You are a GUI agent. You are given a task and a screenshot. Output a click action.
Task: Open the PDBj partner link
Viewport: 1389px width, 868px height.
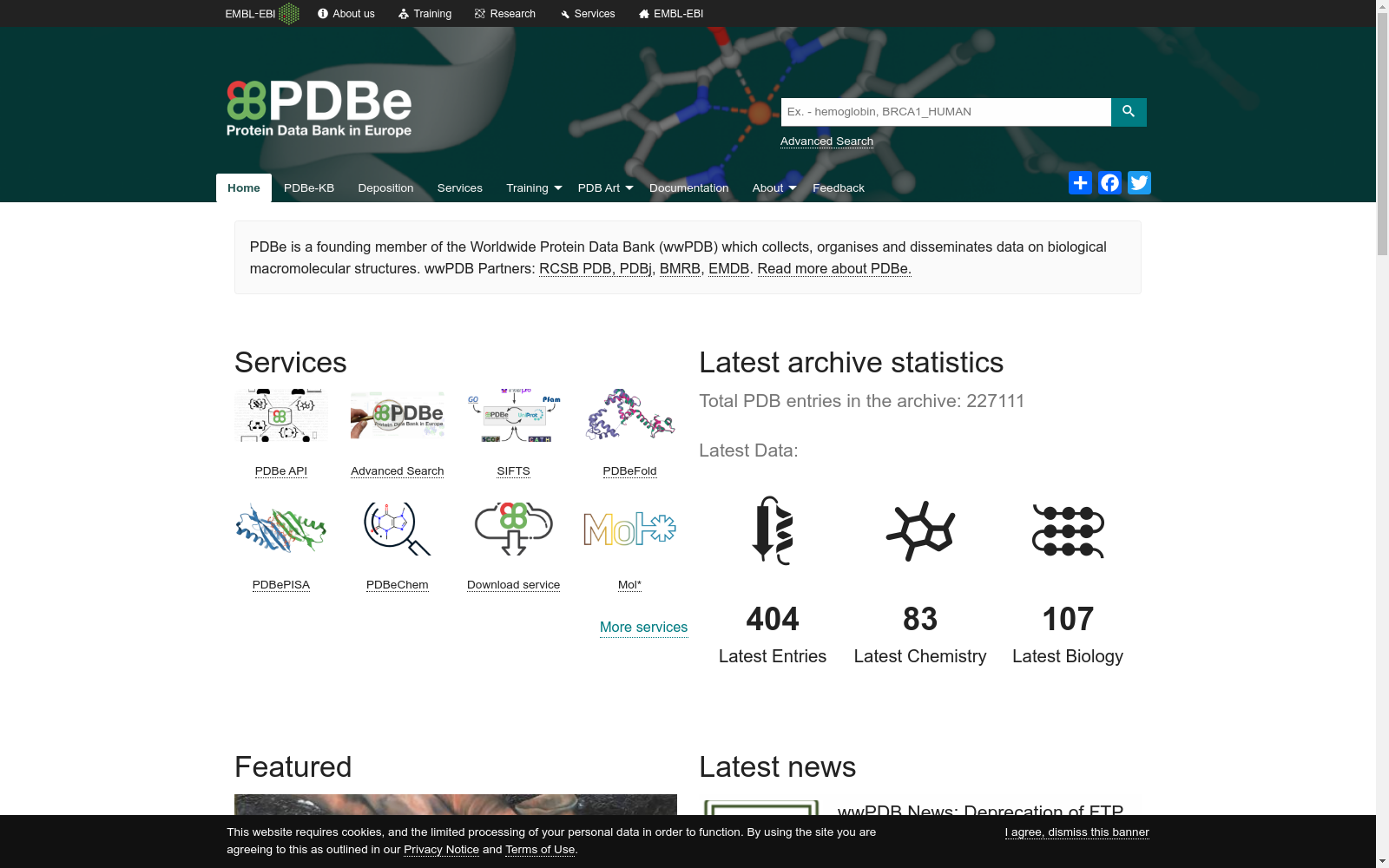[x=635, y=269]
